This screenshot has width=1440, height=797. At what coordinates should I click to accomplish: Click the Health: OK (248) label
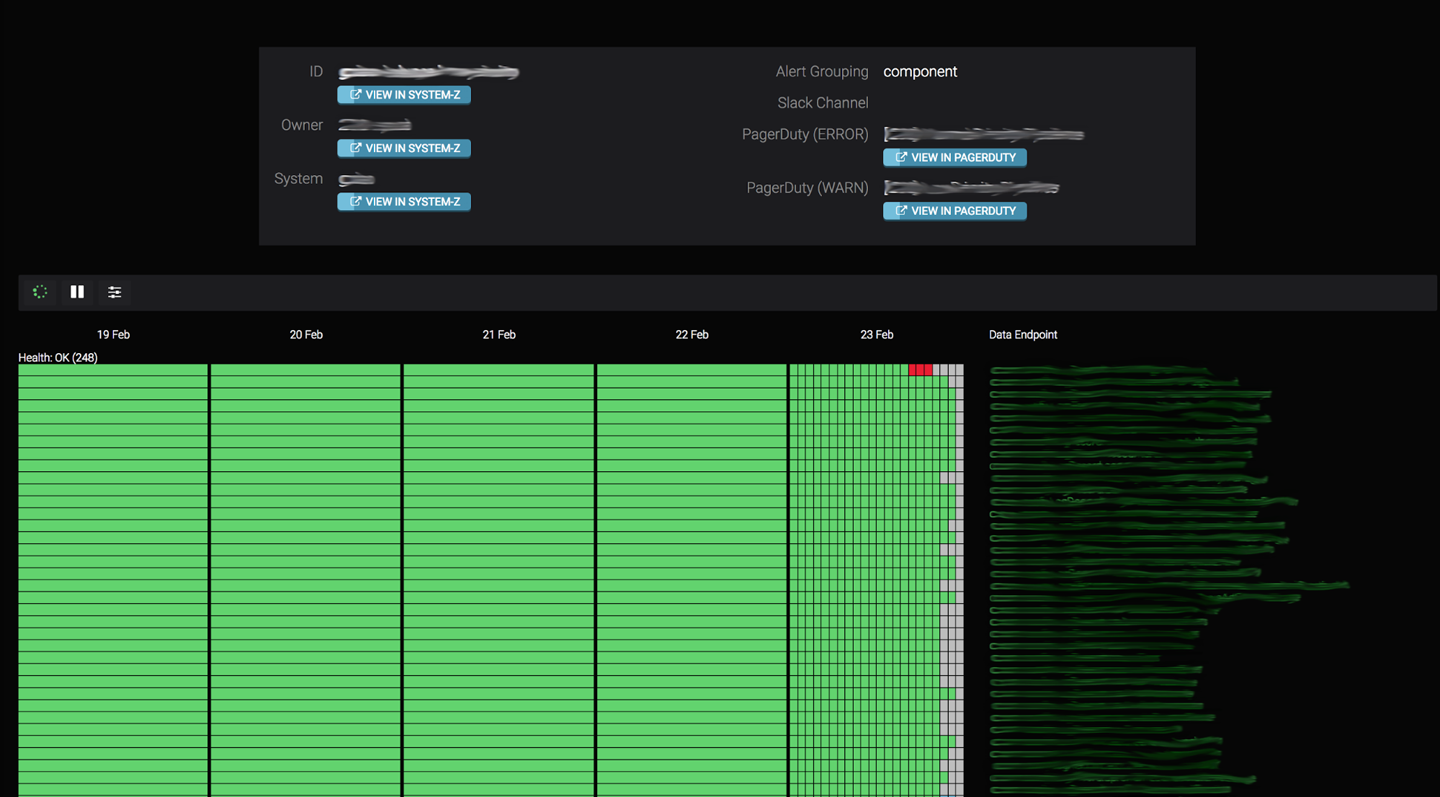(58, 358)
